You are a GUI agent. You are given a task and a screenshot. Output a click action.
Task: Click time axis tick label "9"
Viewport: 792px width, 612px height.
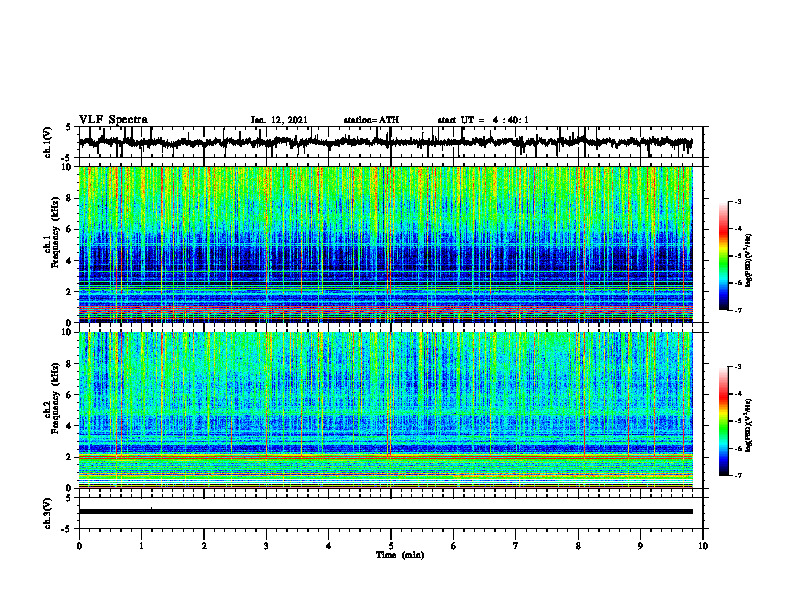click(x=640, y=546)
